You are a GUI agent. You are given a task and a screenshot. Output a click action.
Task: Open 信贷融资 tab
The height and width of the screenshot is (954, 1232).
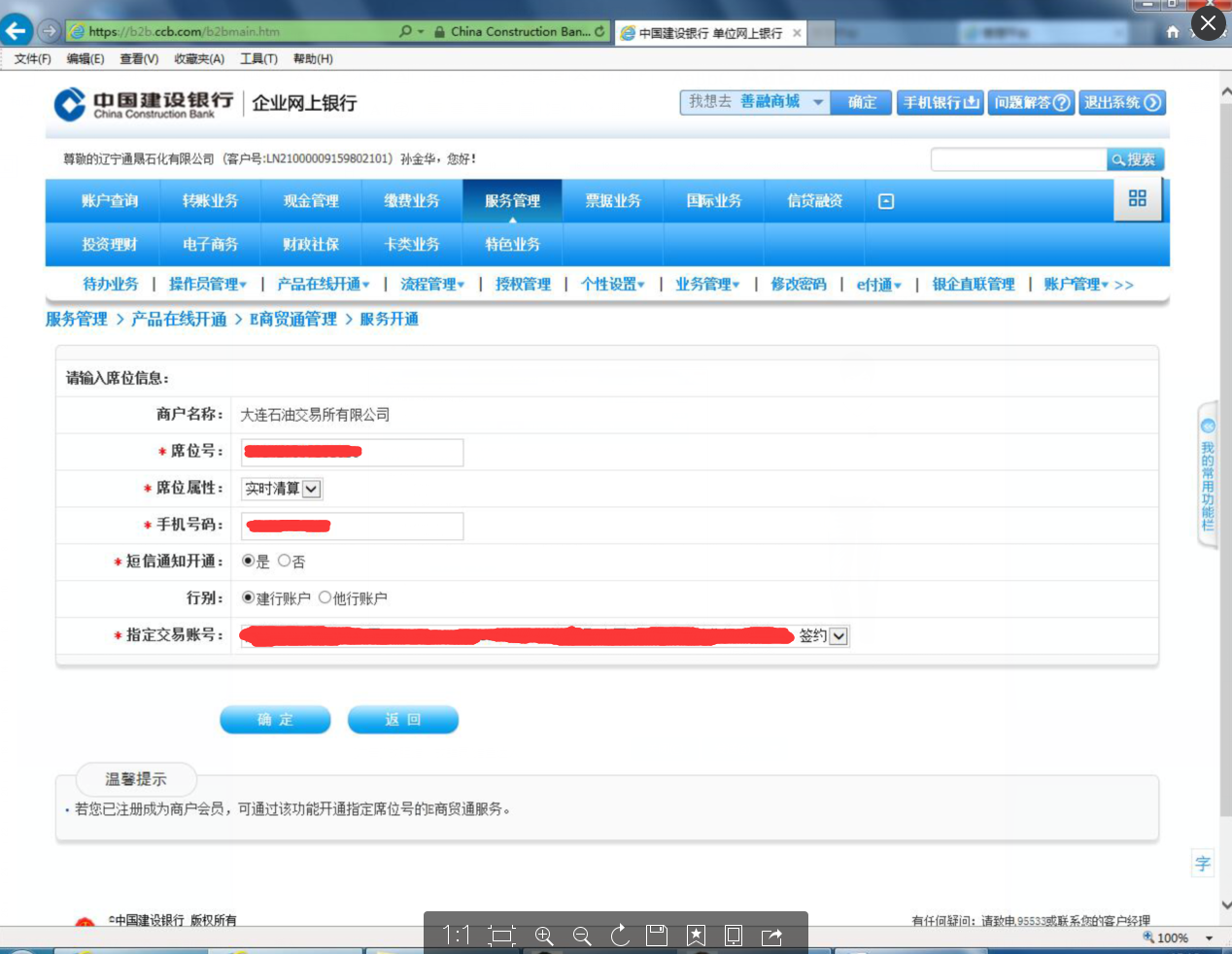[x=815, y=200]
